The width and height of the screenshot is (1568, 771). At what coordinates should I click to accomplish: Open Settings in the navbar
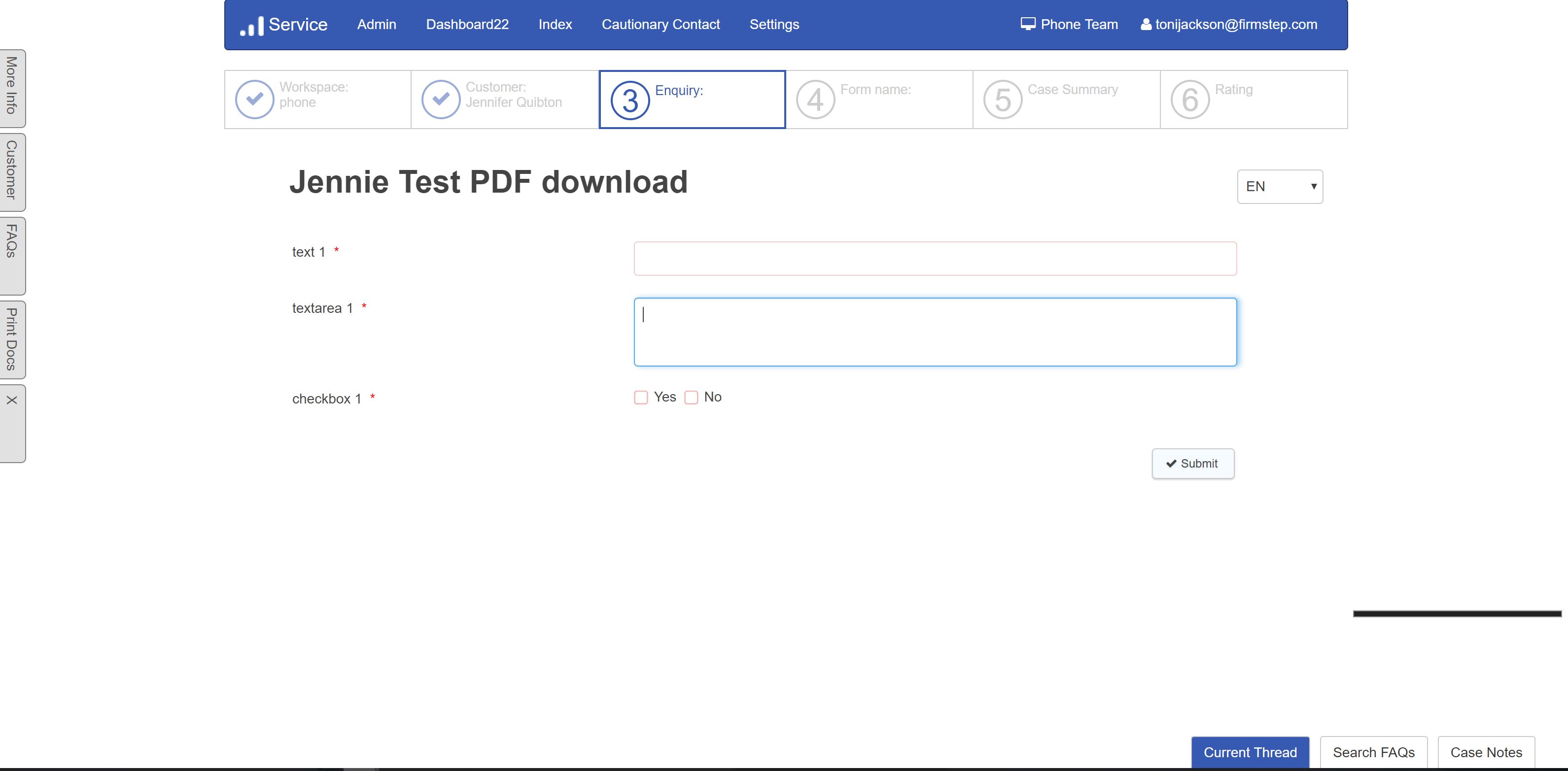[x=774, y=24]
